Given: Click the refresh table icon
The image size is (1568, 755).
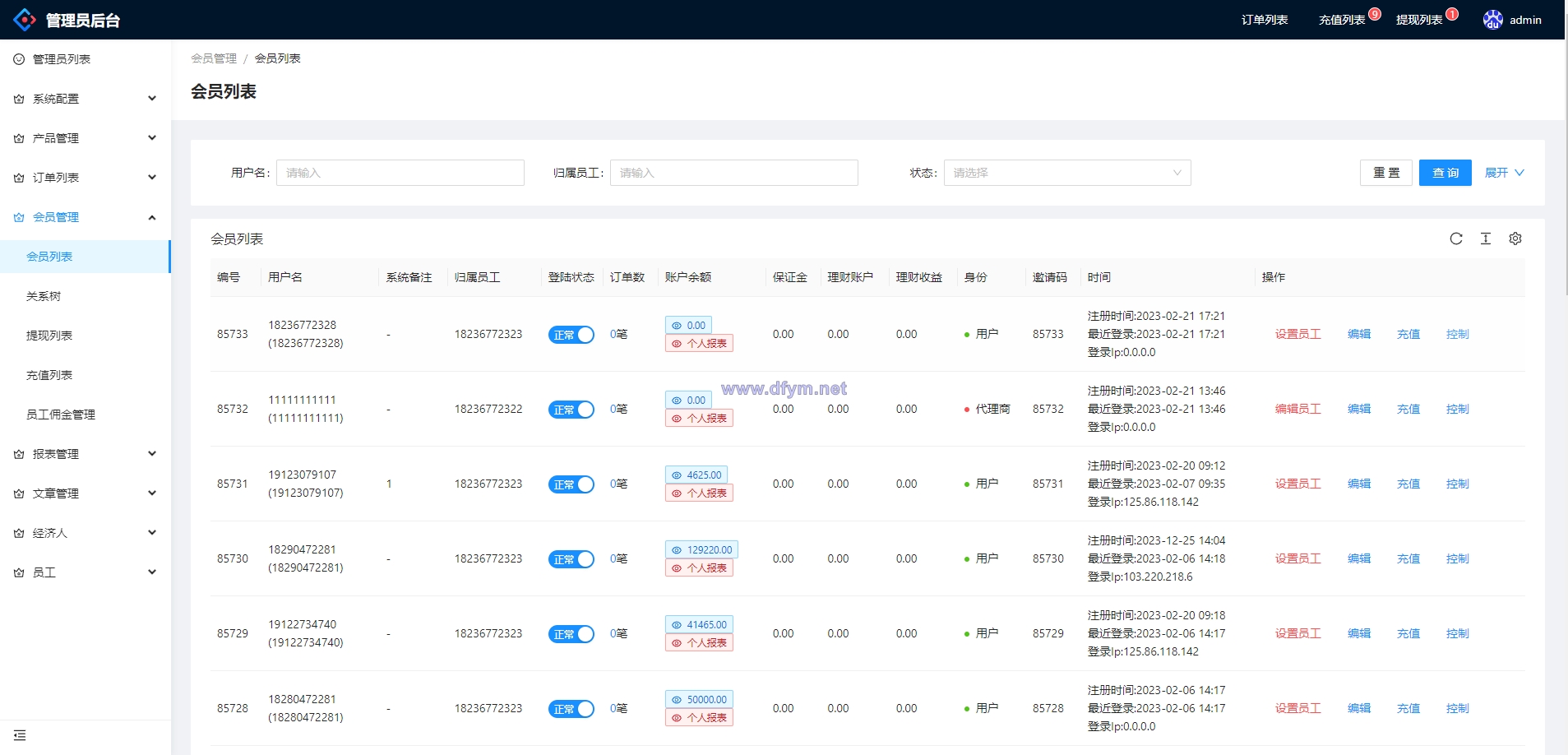Looking at the screenshot, I should coord(1456,239).
